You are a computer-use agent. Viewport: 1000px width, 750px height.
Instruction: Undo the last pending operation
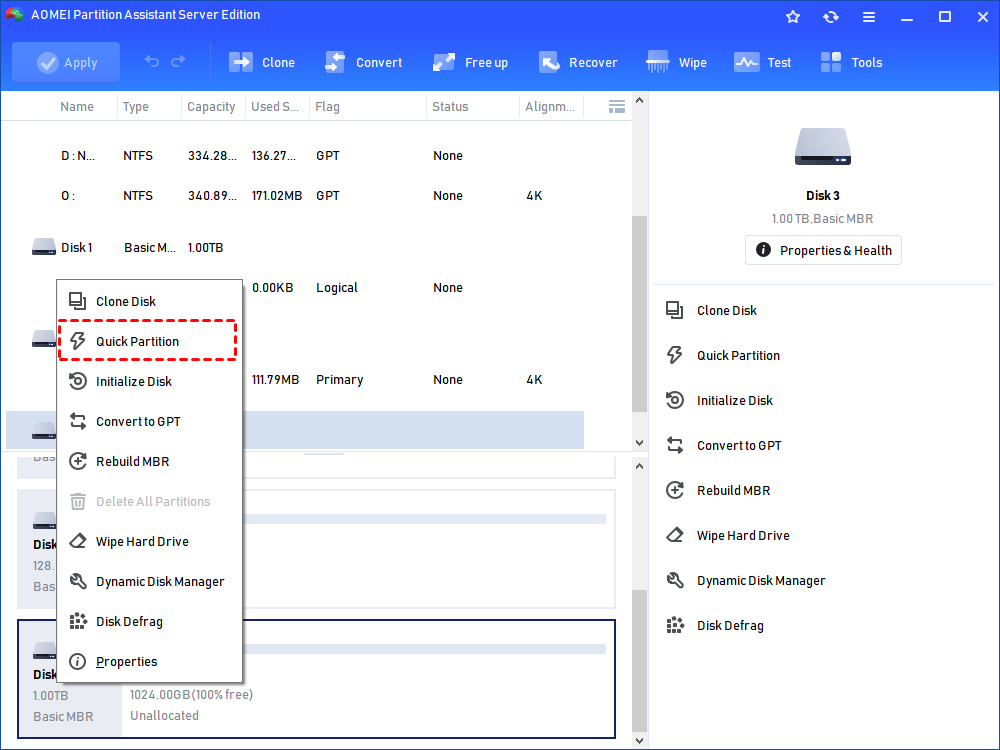(x=152, y=61)
